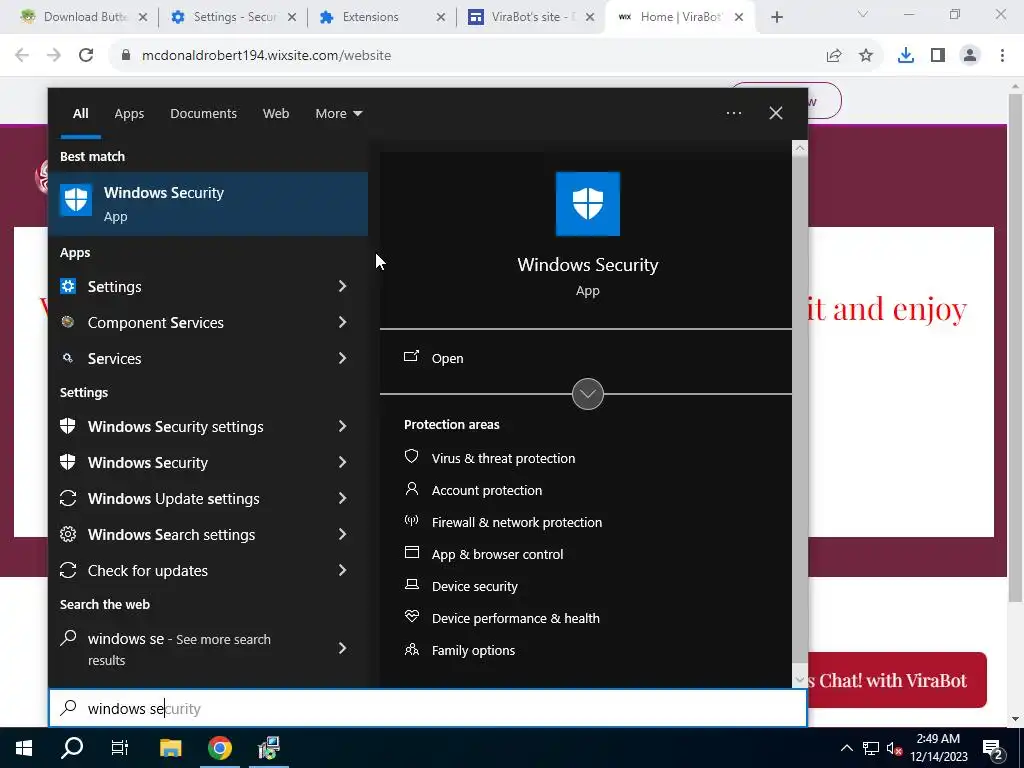Viewport: 1024px width, 768px height.
Task: Click the Chrome address bar URL
Action: (x=266, y=56)
